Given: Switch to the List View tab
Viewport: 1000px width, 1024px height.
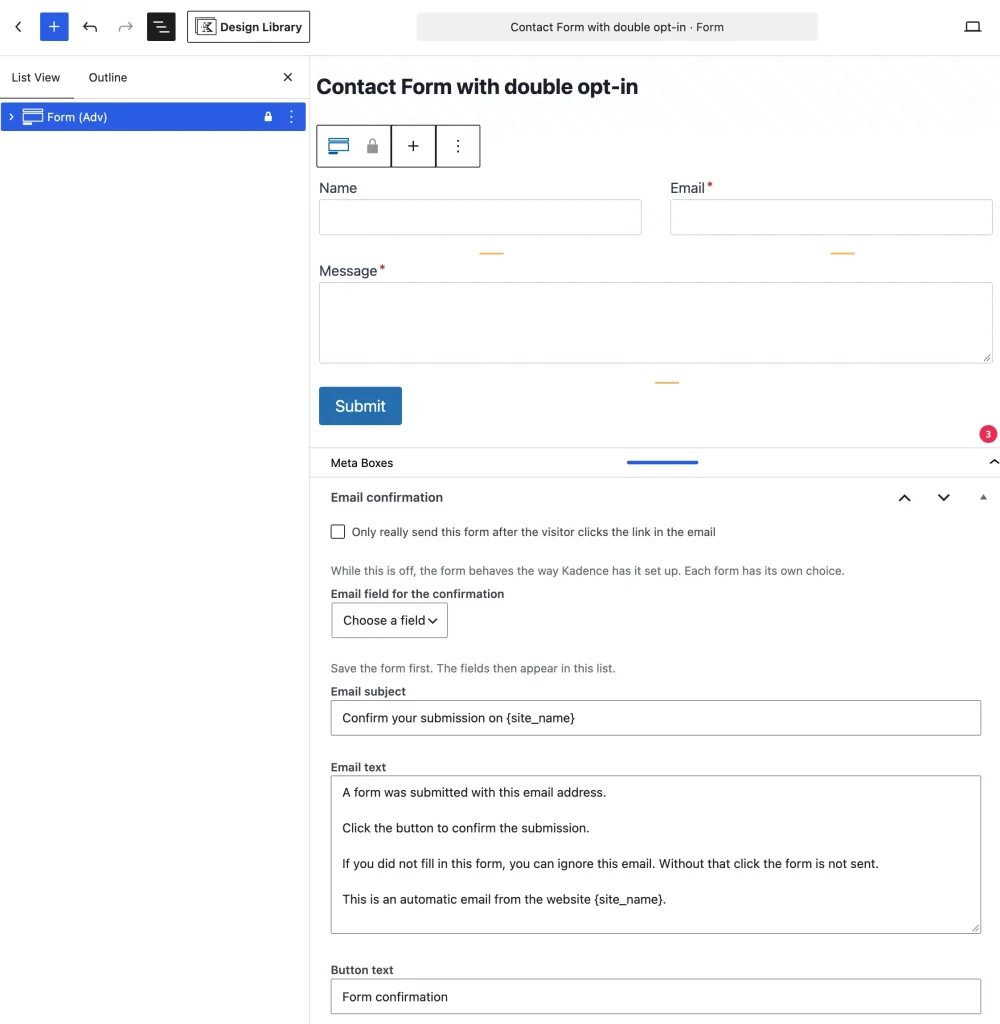Looking at the screenshot, I should [x=36, y=78].
